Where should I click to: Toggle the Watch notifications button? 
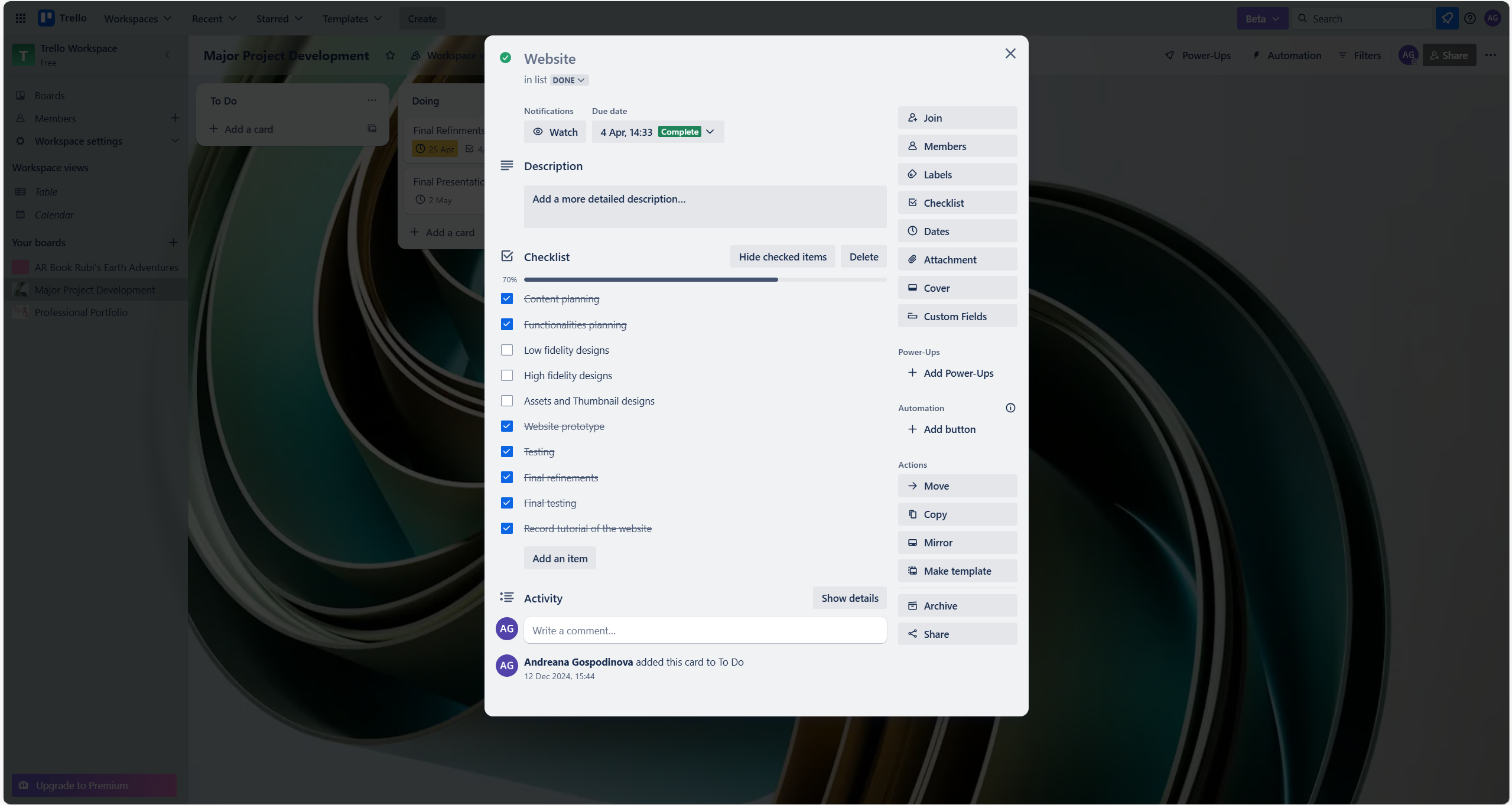555,132
